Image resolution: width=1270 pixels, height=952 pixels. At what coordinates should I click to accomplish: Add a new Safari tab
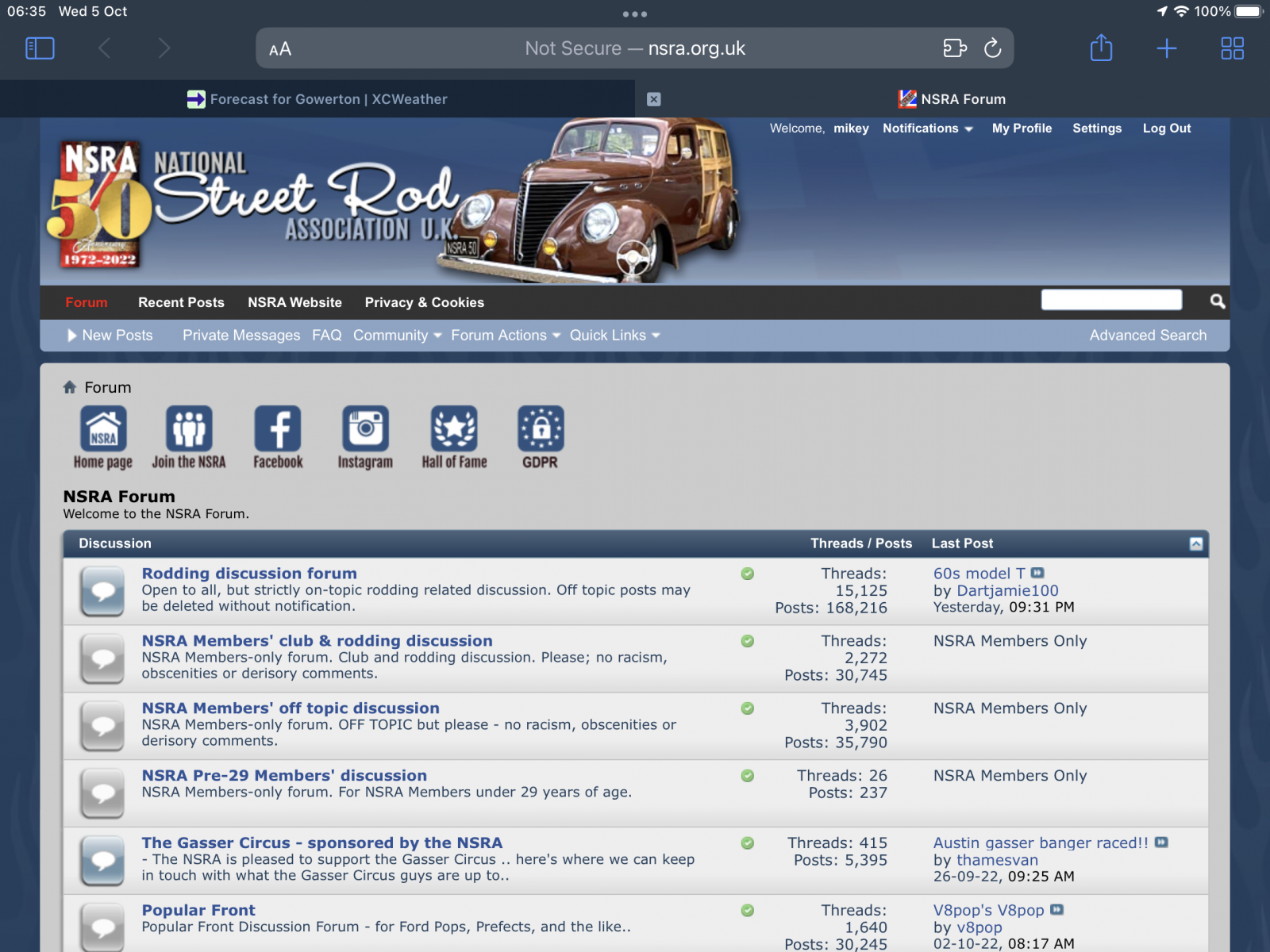[1167, 48]
